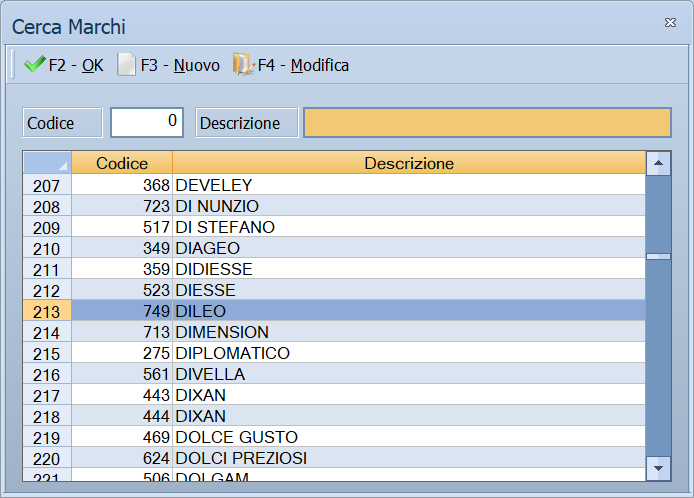Click the folder Modifica icon
The width and height of the screenshot is (694, 498).
[x=243, y=65]
